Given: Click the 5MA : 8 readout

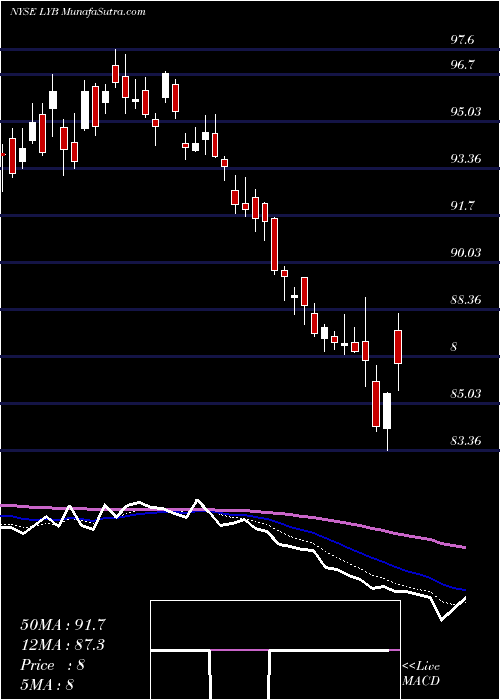Looking at the screenshot, I should pos(47,685).
